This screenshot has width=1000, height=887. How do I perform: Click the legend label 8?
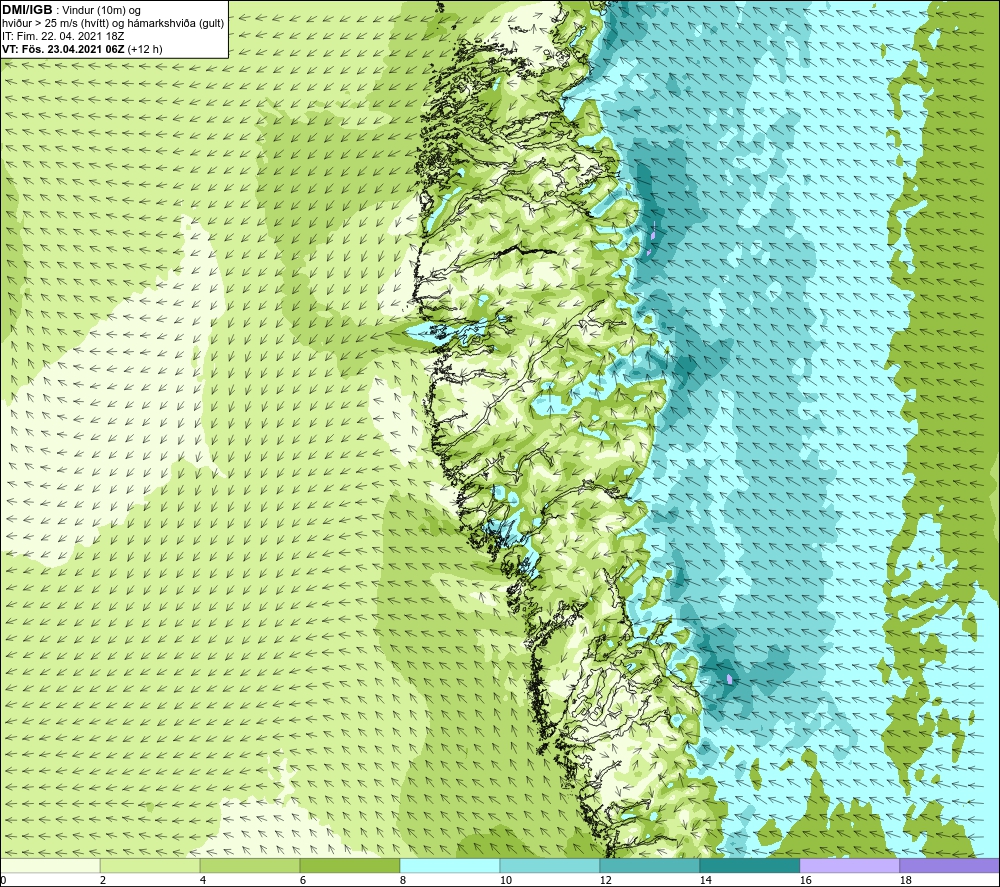tap(403, 880)
